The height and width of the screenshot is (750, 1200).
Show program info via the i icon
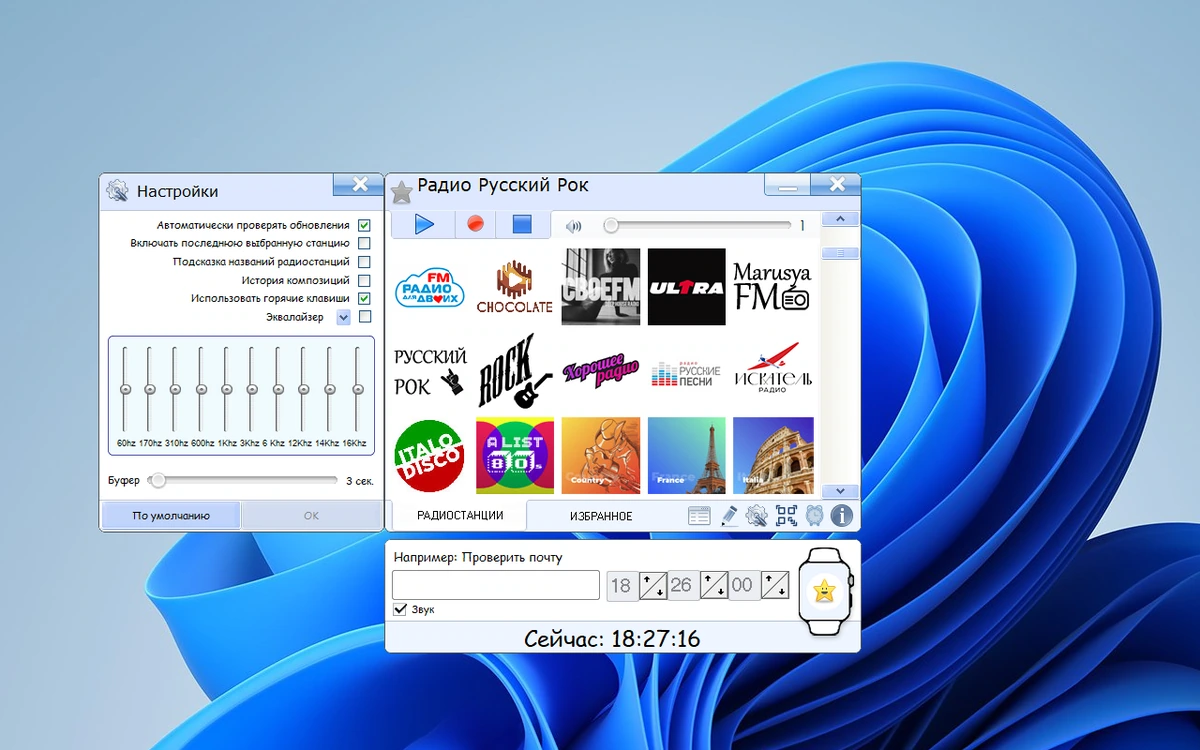843,516
